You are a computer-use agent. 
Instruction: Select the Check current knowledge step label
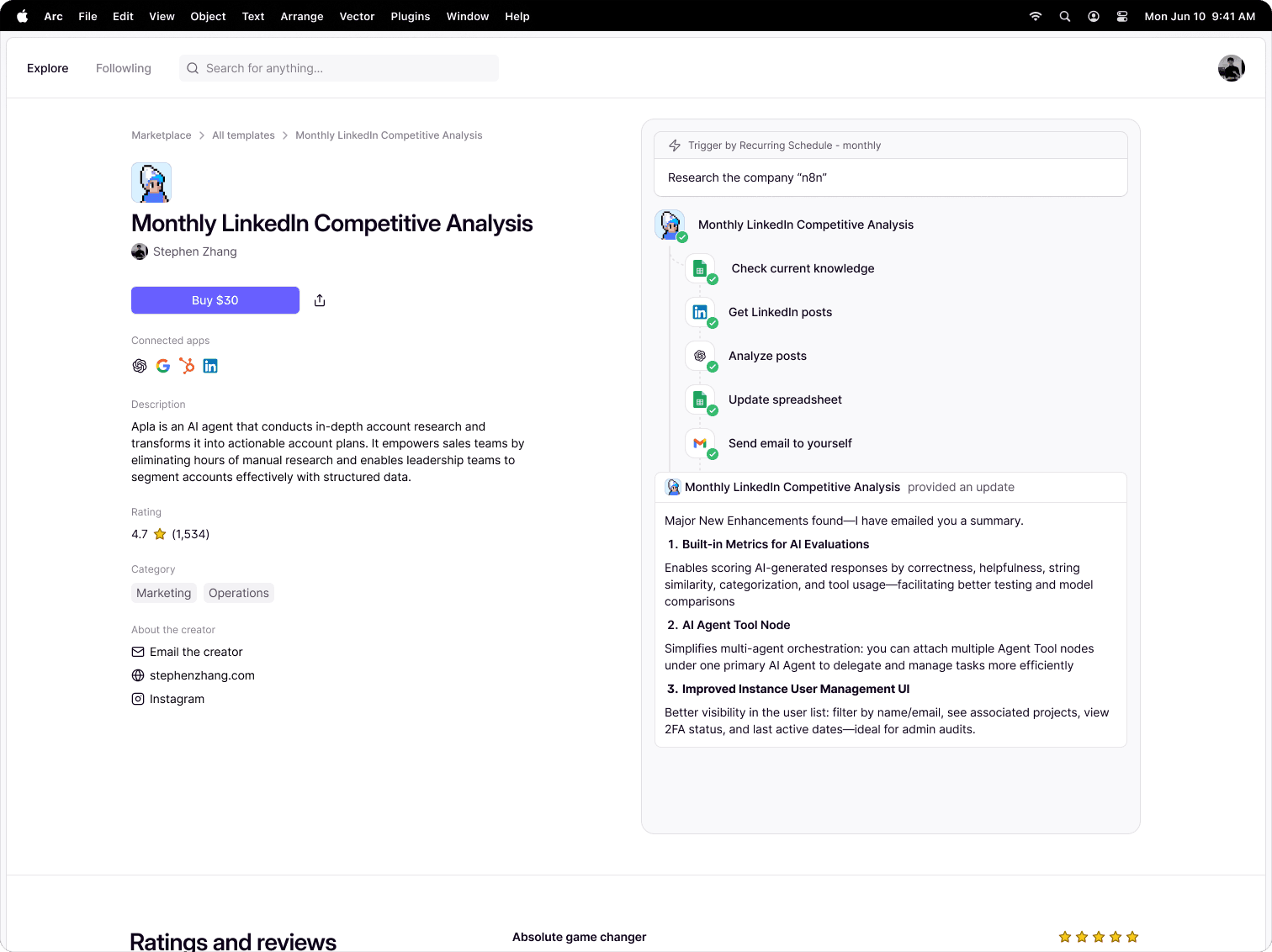[x=803, y=268]
